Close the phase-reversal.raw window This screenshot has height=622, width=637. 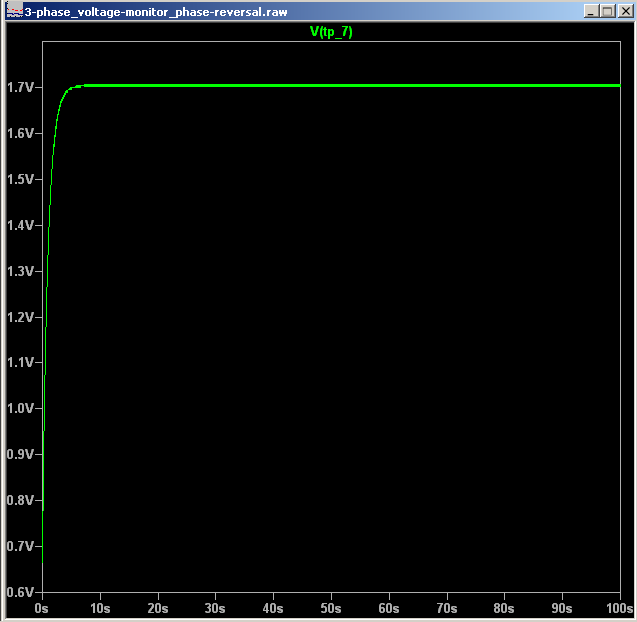point(626,11)
